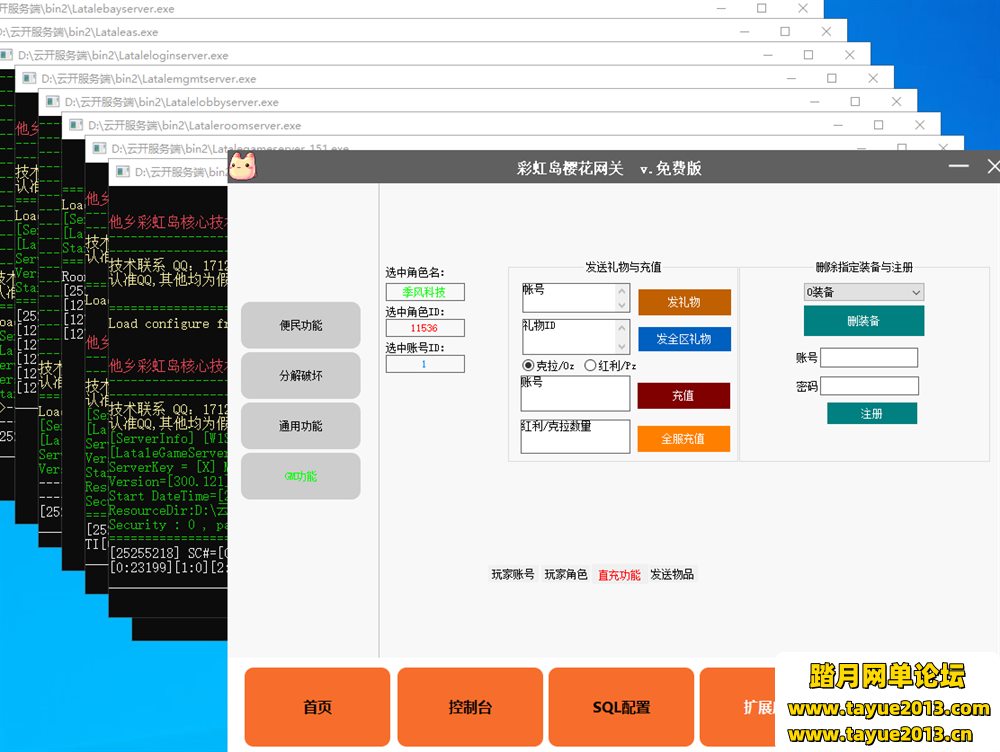
Task: Switch to the 发送物品 tab
Action: click(x=672, y=575)
